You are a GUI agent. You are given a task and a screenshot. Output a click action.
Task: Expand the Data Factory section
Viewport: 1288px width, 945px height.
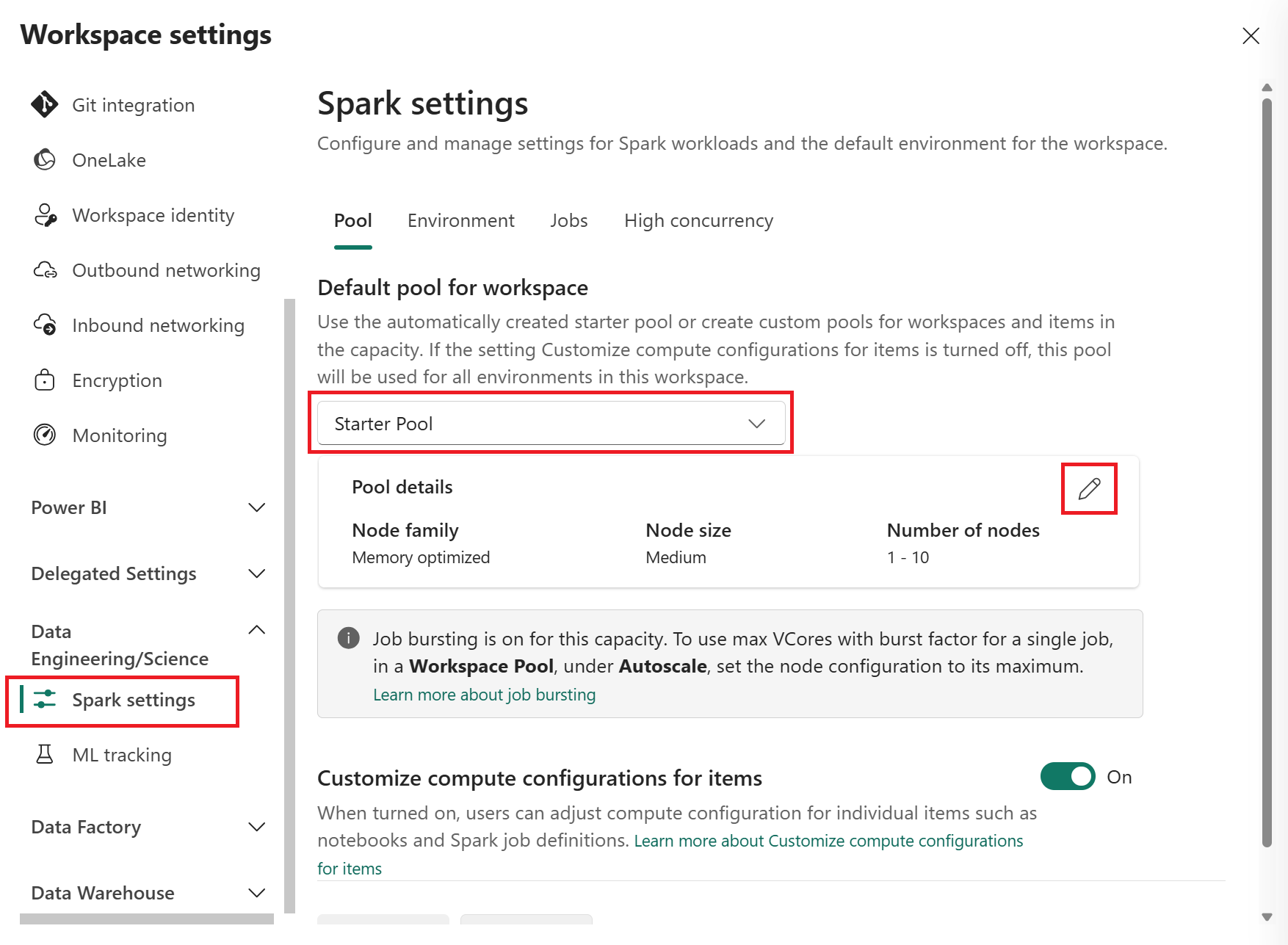tap(148, 827)
